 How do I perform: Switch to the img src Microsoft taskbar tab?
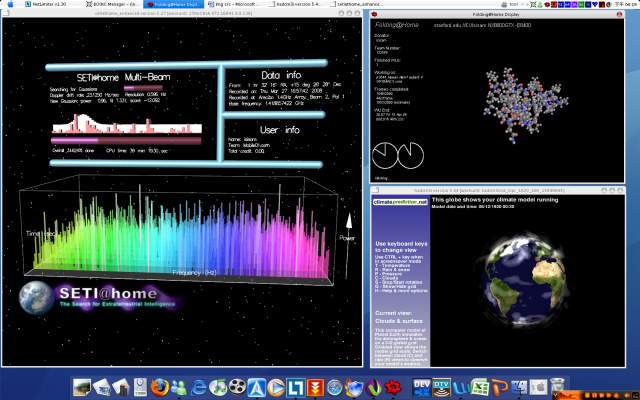(234, 4)
